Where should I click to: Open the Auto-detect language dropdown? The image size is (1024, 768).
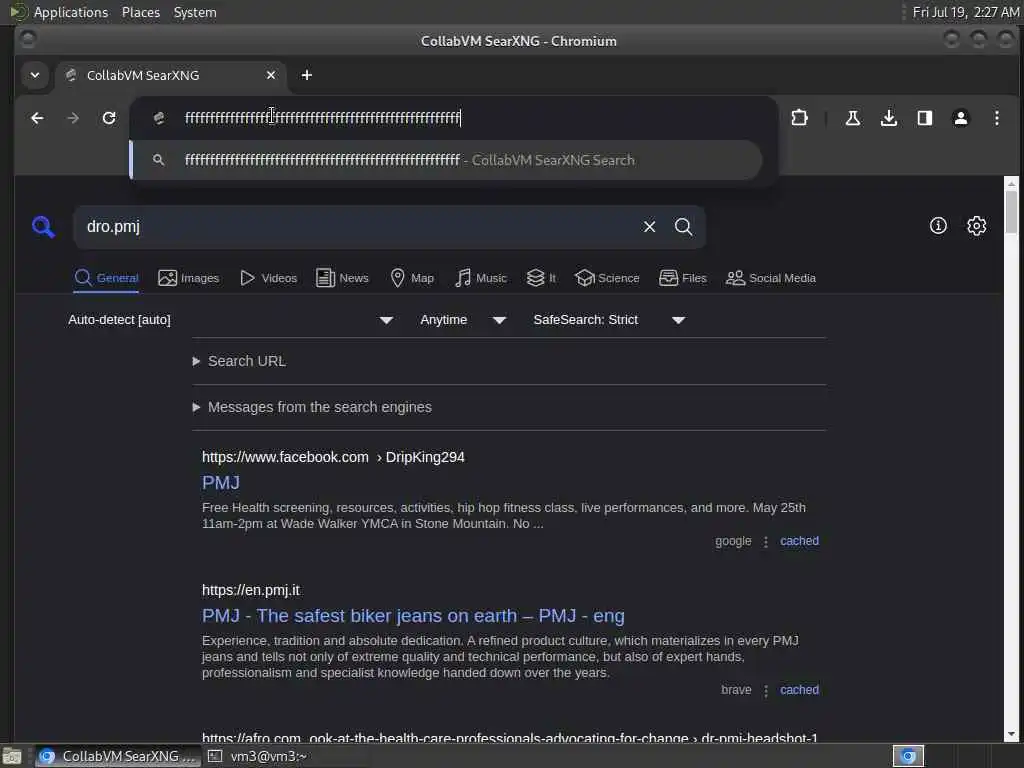point(231,320)
